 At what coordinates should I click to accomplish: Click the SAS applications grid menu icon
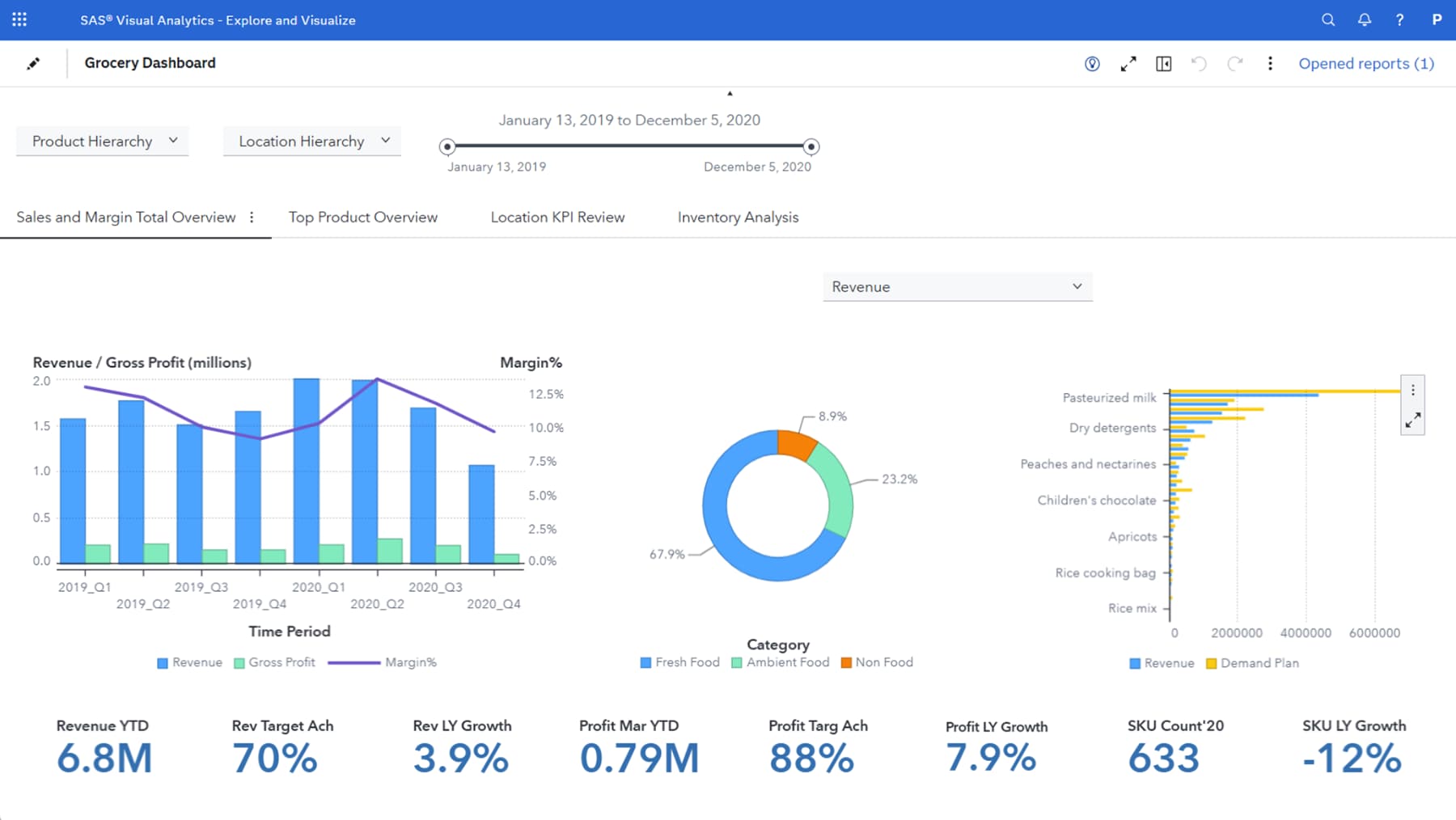(x=19, y=19)
